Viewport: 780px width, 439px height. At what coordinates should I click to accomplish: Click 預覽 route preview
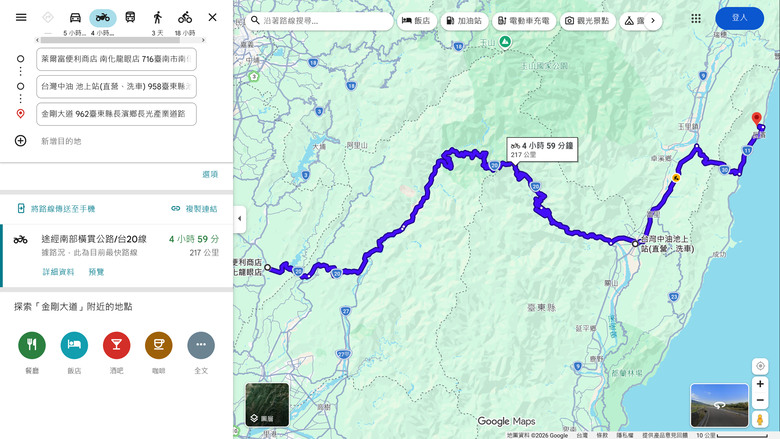pos(96,272)
